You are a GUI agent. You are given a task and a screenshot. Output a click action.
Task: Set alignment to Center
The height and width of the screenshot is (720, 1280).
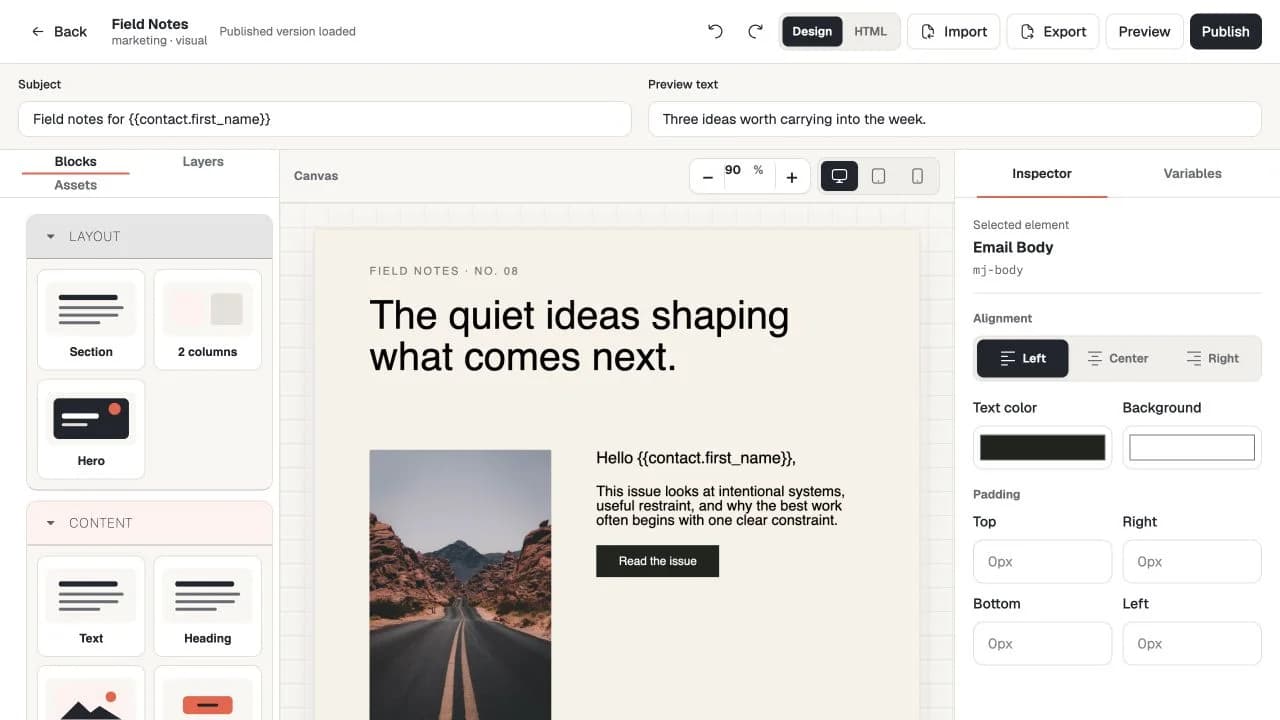(1117, 358)
